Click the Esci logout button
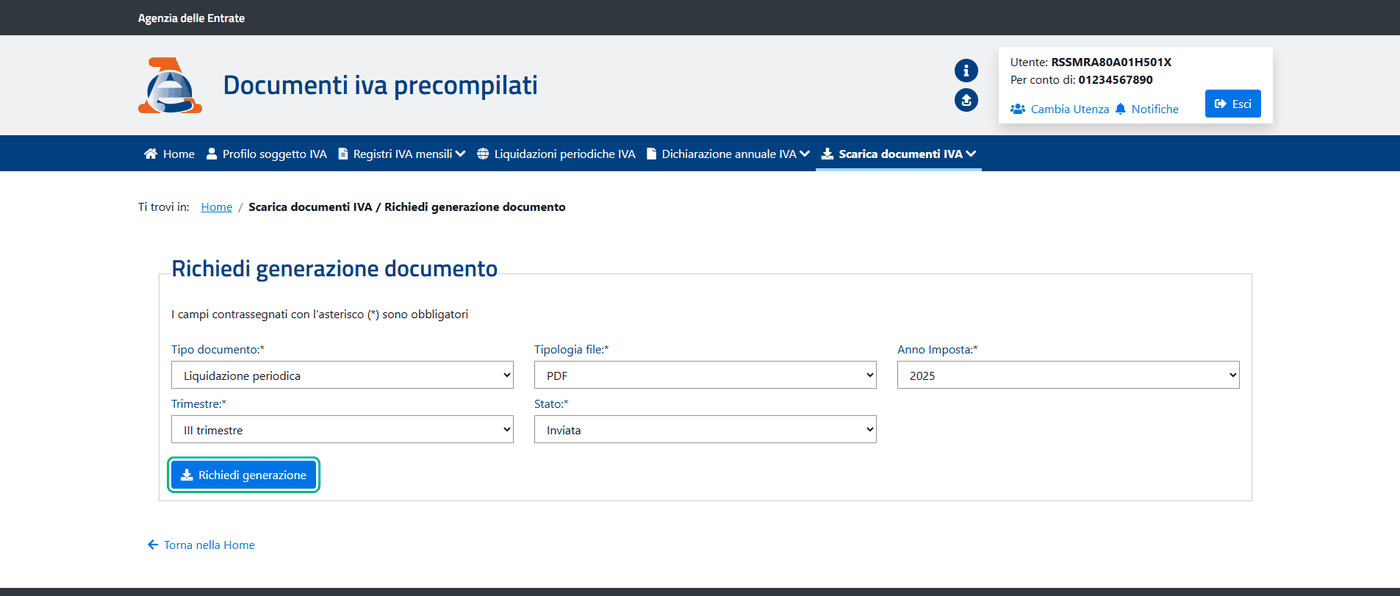 [1233, 104]
